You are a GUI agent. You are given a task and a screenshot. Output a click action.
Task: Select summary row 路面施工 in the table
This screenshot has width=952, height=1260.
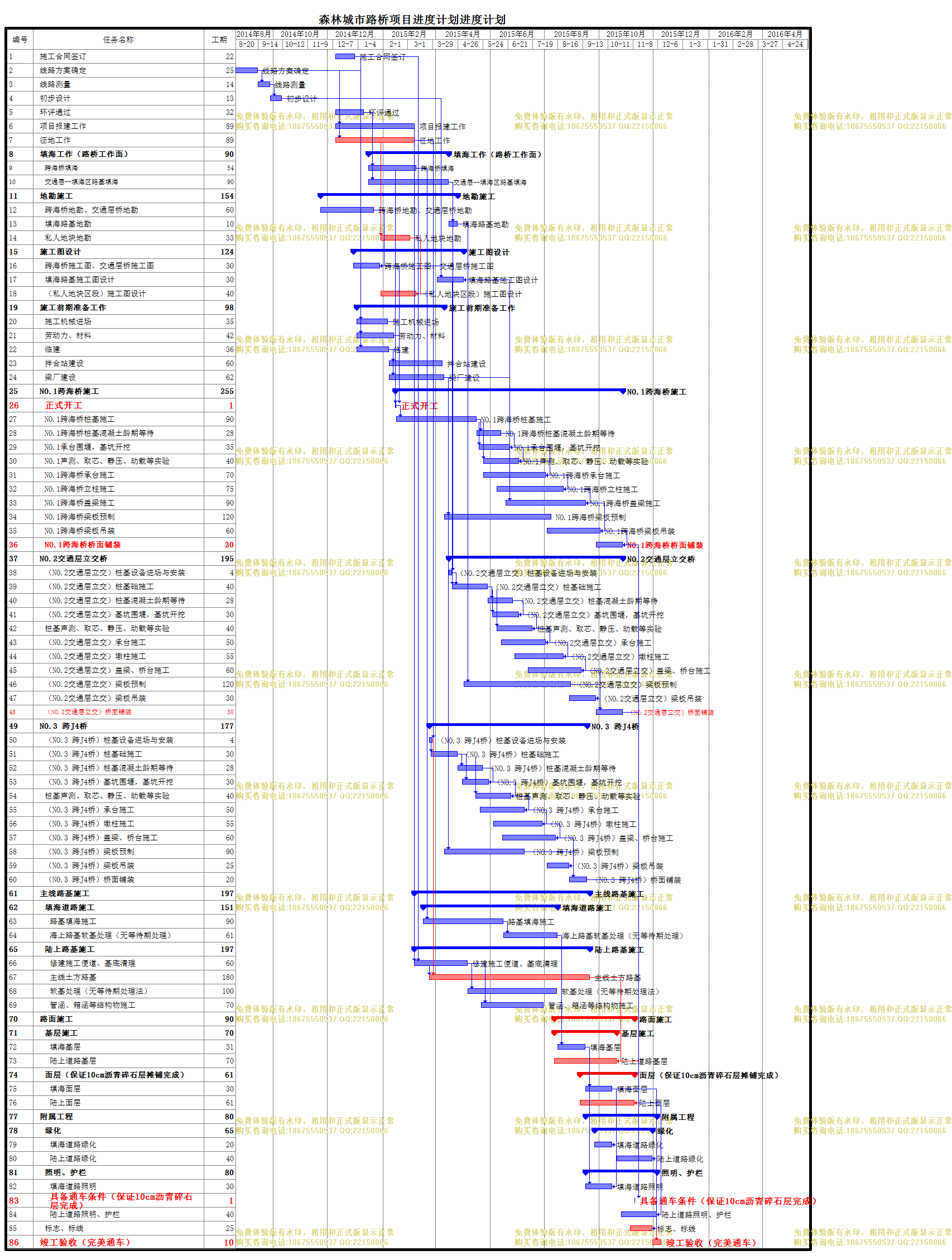click(x=121, y=1019)
